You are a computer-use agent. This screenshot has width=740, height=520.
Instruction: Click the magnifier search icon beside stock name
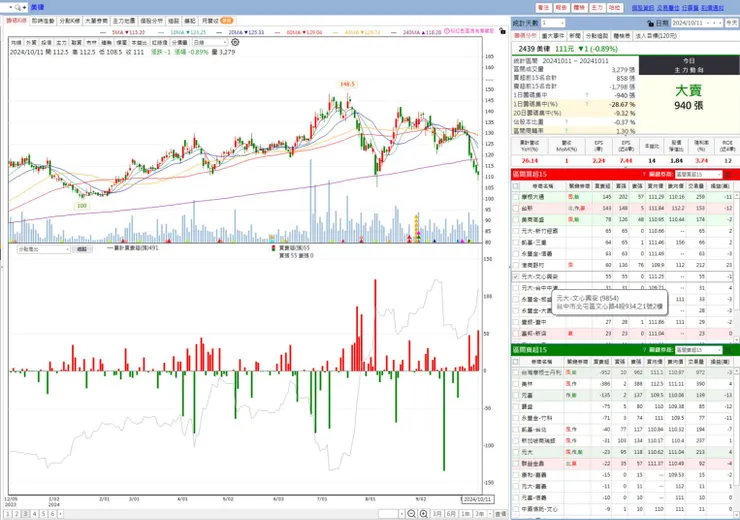pyautogui.click(x=18, y=7)
